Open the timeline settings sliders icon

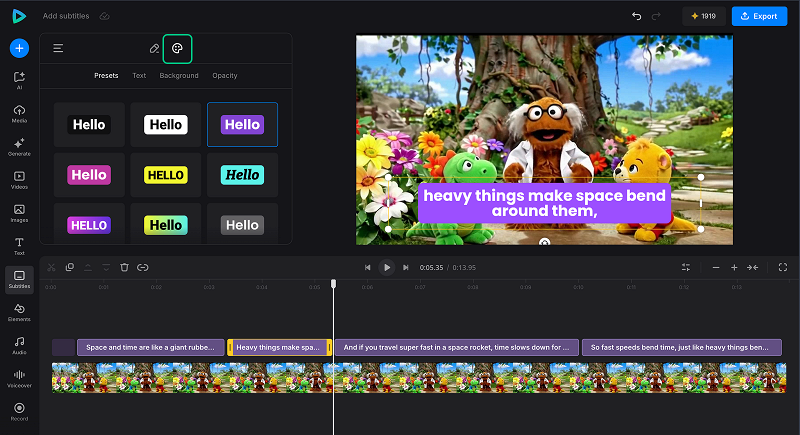tap(686, 267)
